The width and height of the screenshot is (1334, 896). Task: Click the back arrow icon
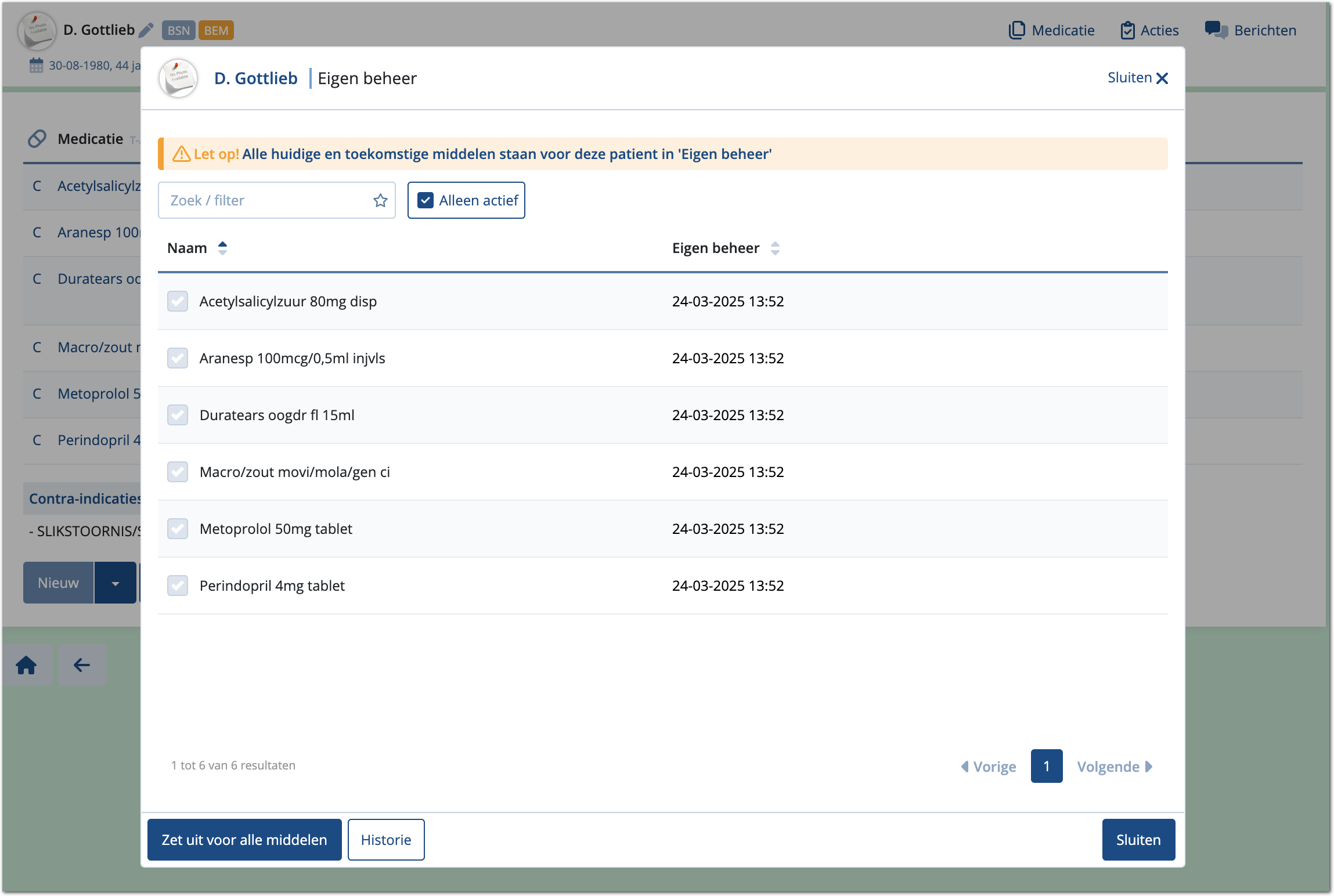(82, 665)
